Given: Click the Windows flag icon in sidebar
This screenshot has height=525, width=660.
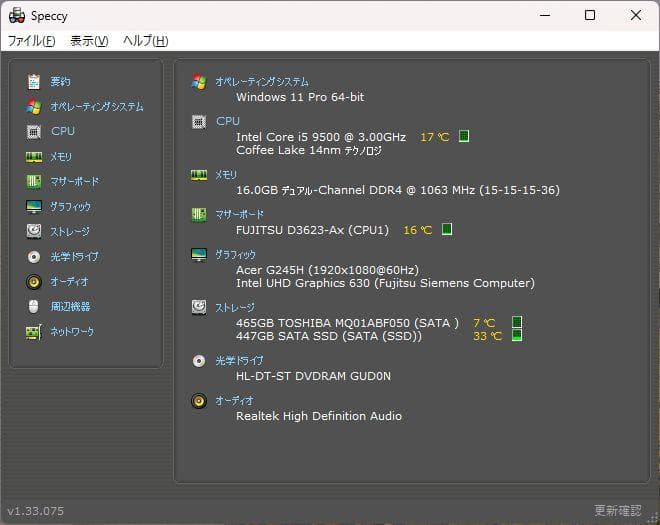Looking at the screenshot, I should (34, 107).
